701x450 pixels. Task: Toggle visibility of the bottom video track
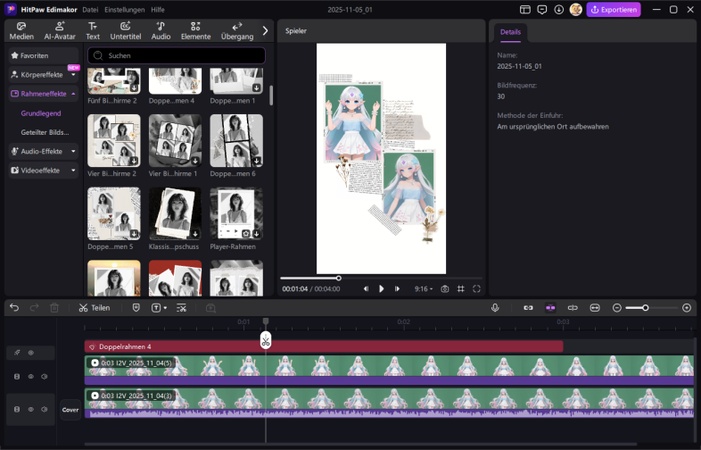pyautogui.click(x=31, y=409)
